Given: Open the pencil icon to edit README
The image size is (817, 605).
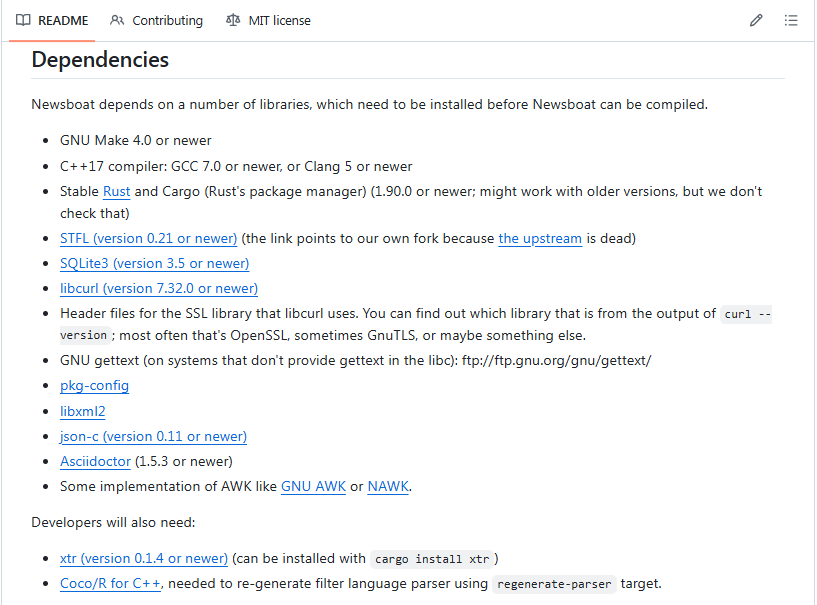Looking at the screenshot, I should [756, 20].
